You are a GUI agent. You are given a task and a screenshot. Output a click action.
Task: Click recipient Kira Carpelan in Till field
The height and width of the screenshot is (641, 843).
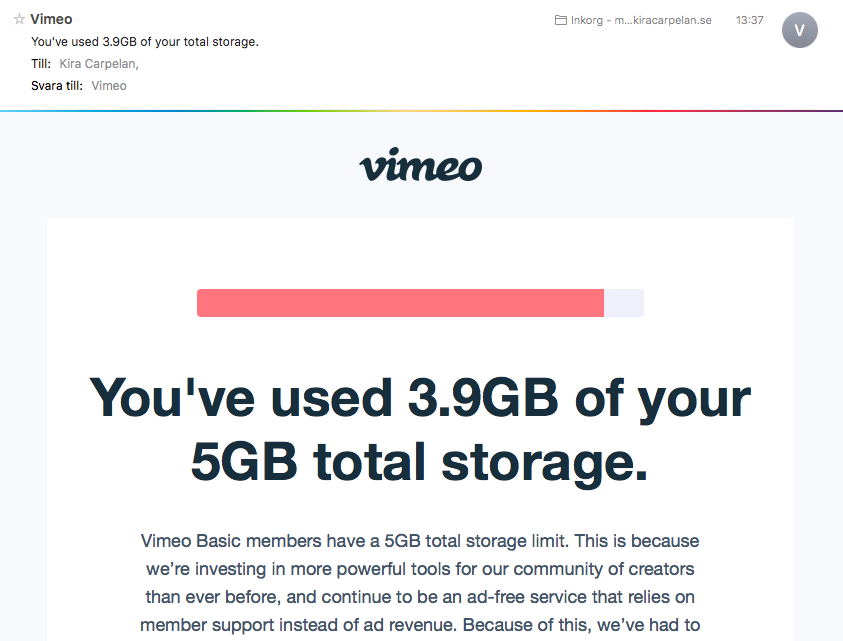pos(99,64)
